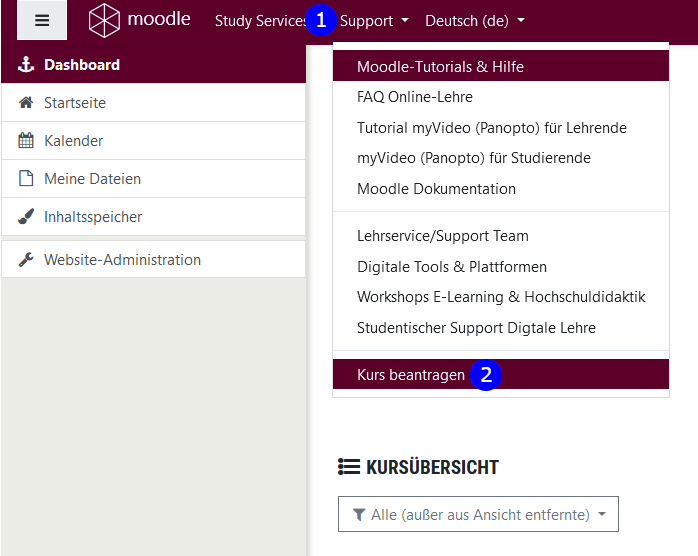Open the Deutsch (de) language dropdown
This screenshot has height=556, width=698.
(475, 20)
